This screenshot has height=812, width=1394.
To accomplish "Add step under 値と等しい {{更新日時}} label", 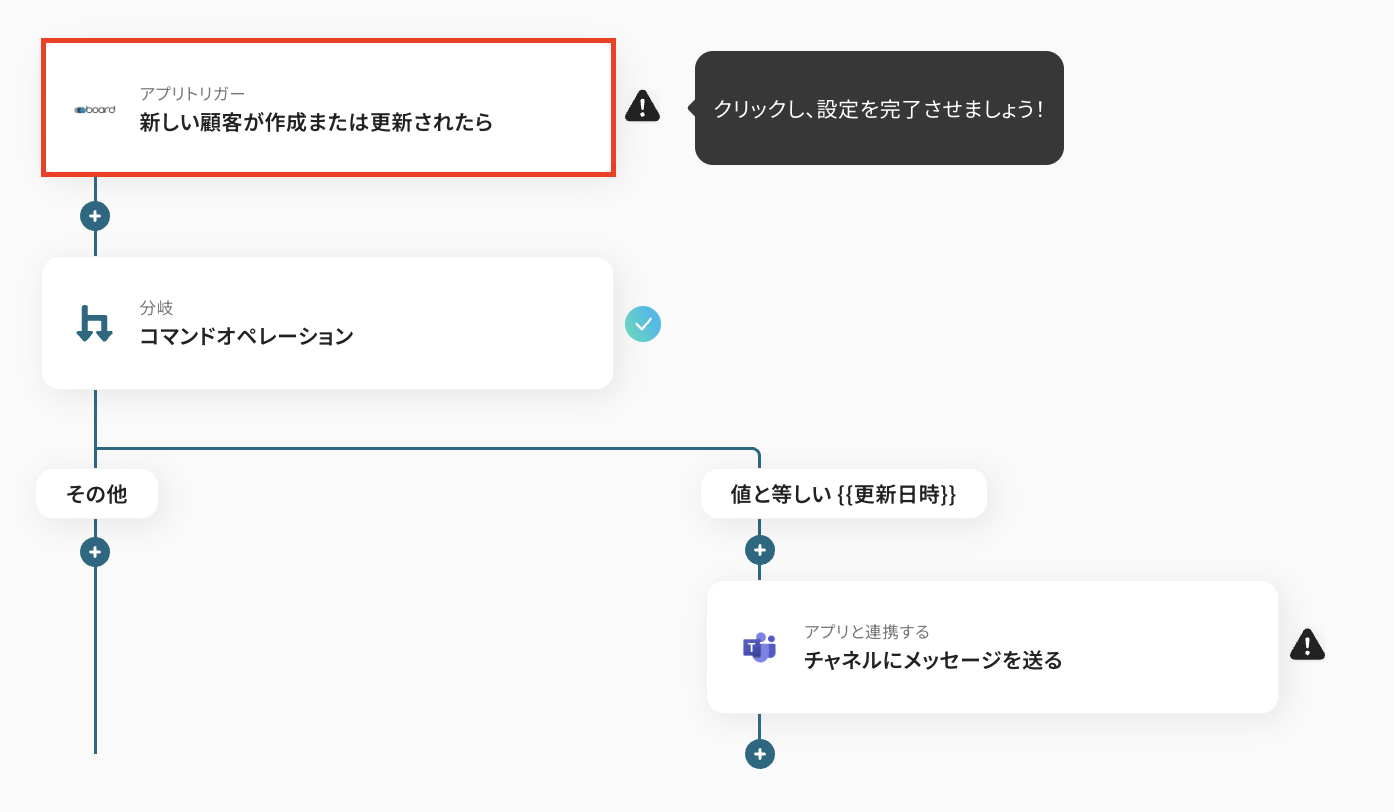I will coord(760,550).
